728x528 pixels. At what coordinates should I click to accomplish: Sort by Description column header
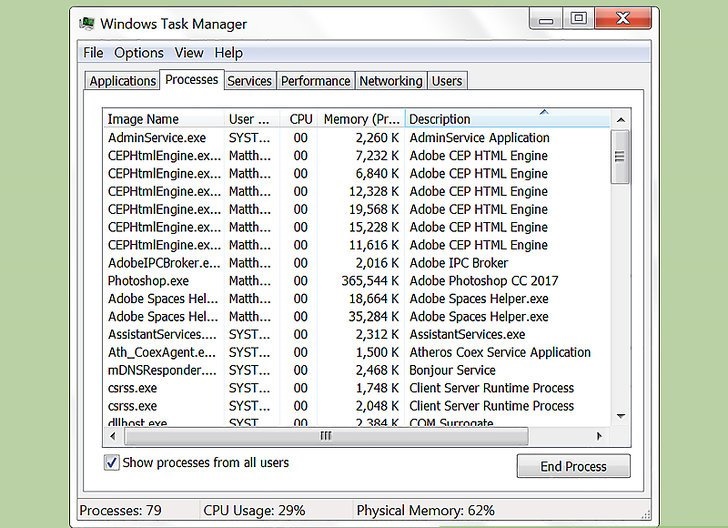pos(507,119)
